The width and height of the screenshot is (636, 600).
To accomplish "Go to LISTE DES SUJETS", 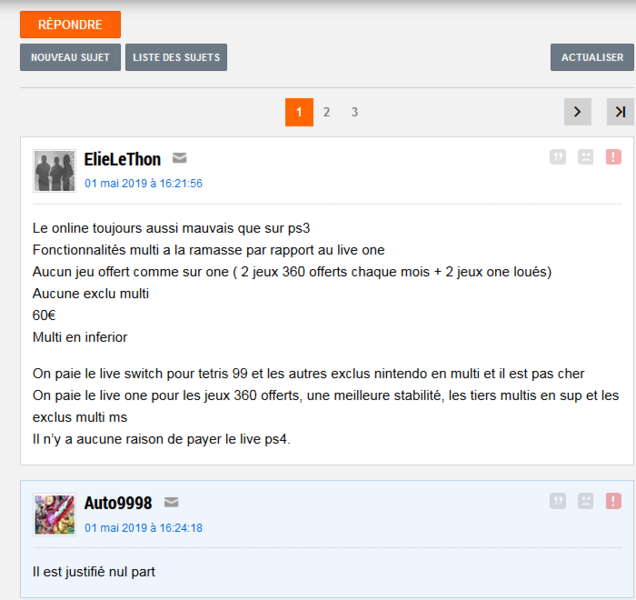I will (176, 57).
